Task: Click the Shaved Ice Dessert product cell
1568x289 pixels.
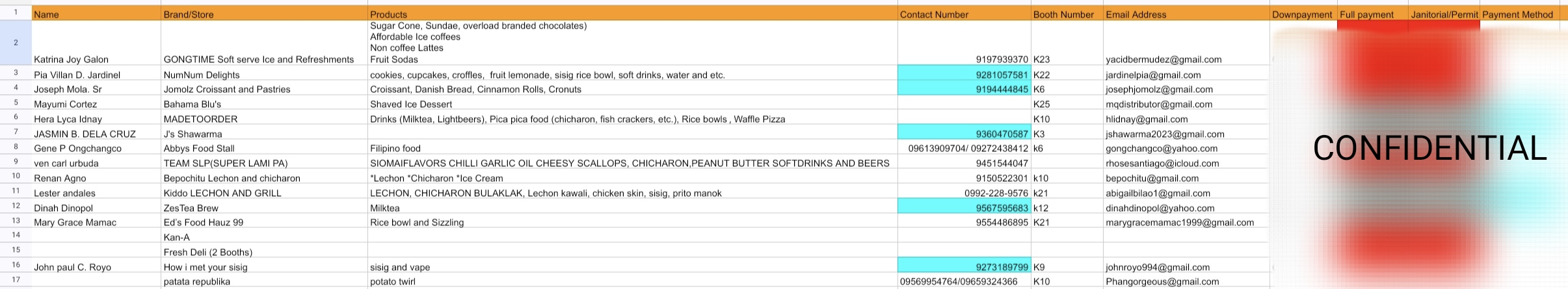Action: (632, 104)
